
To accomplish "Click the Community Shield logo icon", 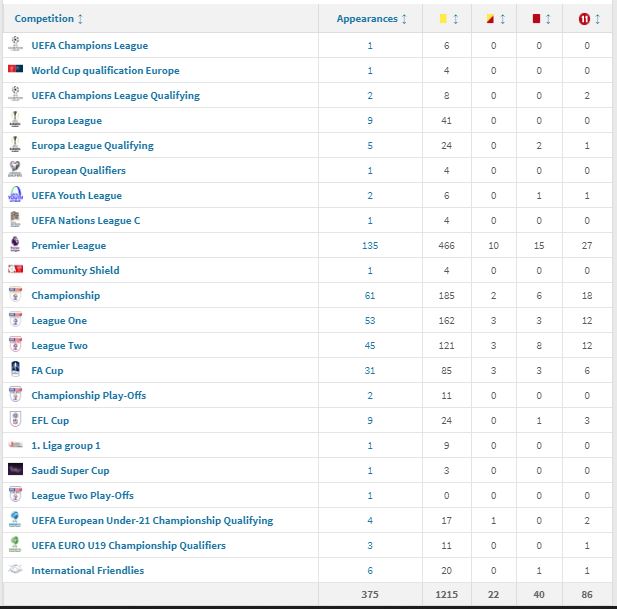I will (15, 270).
